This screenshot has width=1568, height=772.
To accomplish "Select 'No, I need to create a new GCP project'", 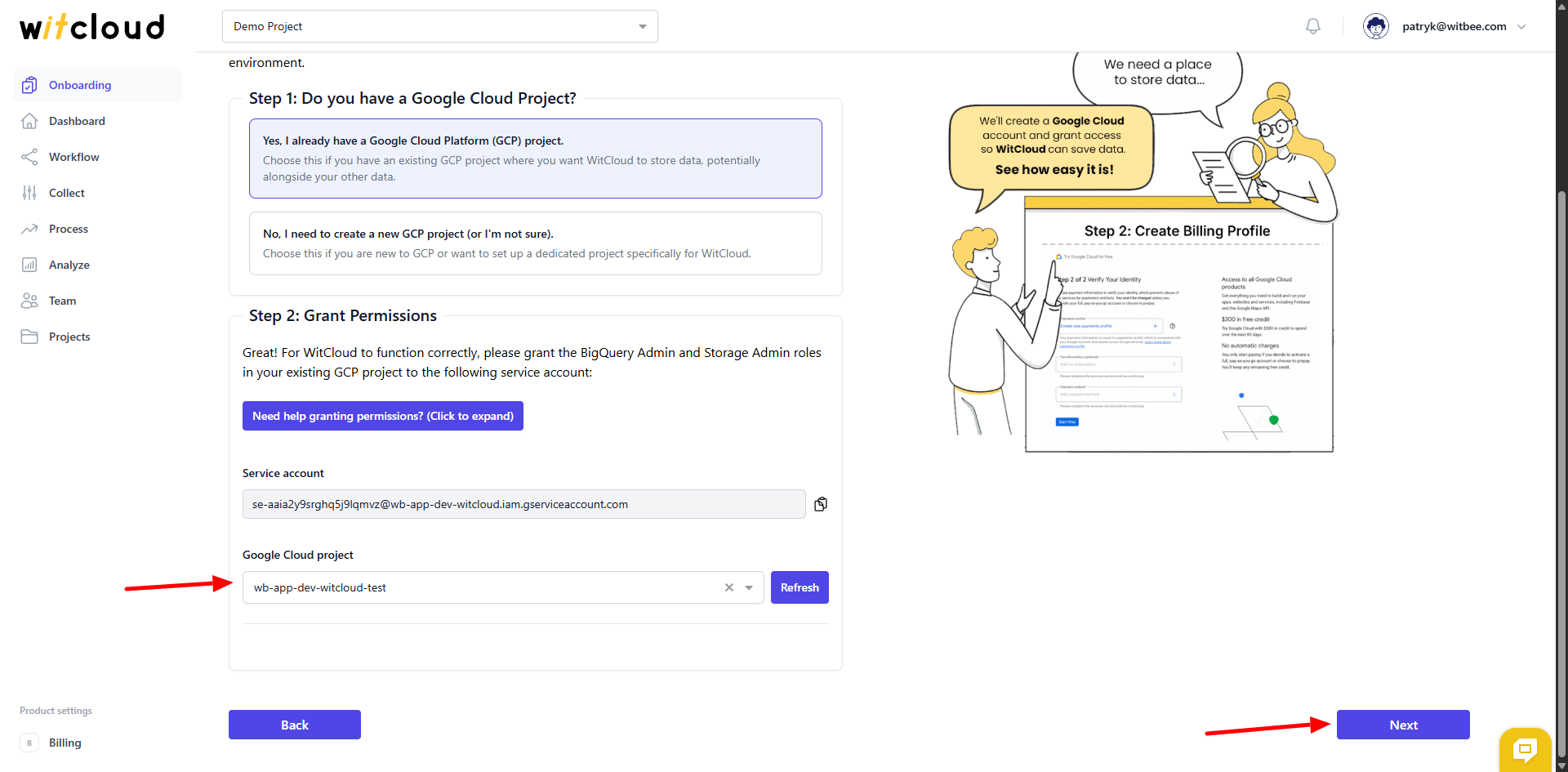I will click(x=535, y=243).
